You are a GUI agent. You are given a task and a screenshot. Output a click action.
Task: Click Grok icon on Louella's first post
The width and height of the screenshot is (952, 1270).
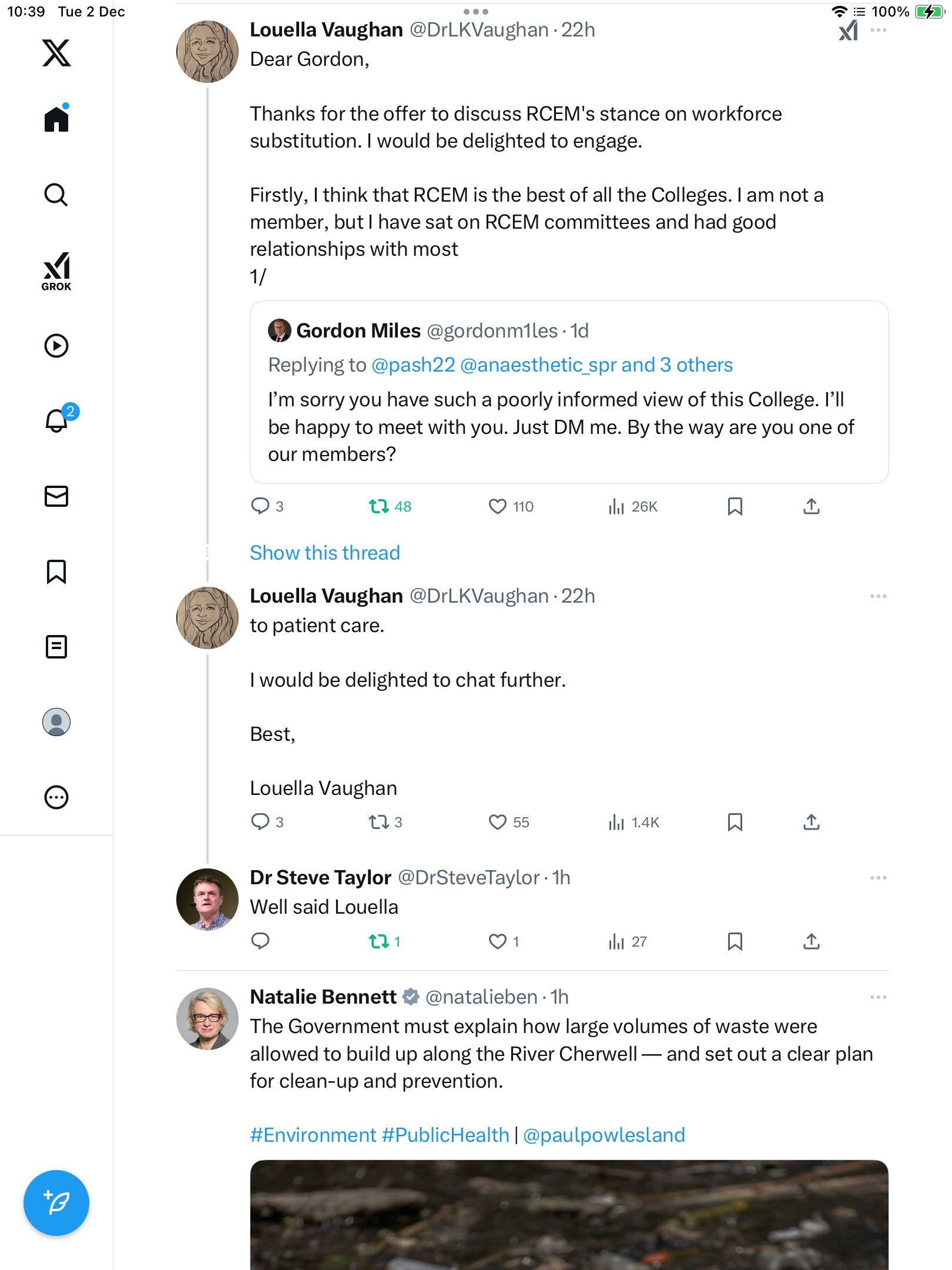tap(848, 31)
